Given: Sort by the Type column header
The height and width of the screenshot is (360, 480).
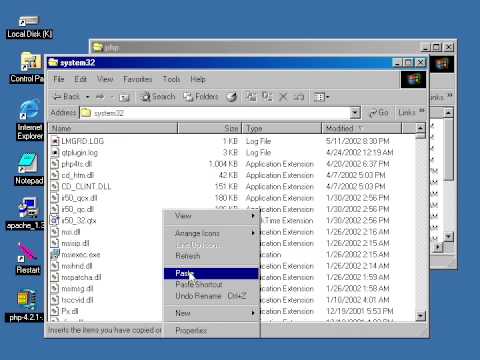Looking at the screenshot, I should click(x=282, y=128).
